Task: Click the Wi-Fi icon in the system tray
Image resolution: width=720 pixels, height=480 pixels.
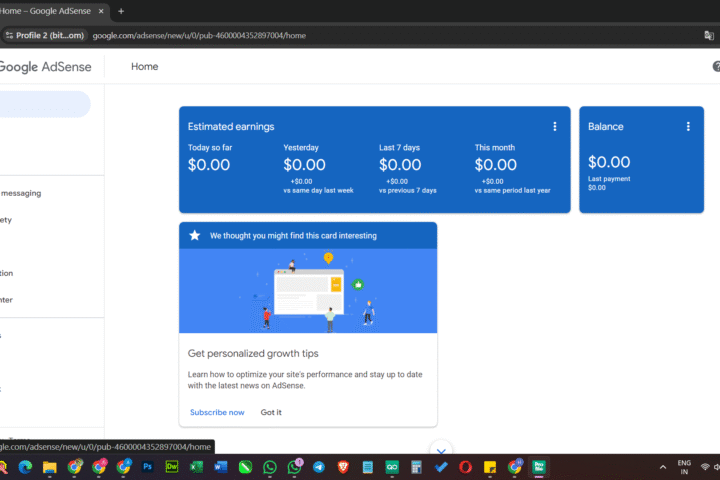Action: (705, 467)
